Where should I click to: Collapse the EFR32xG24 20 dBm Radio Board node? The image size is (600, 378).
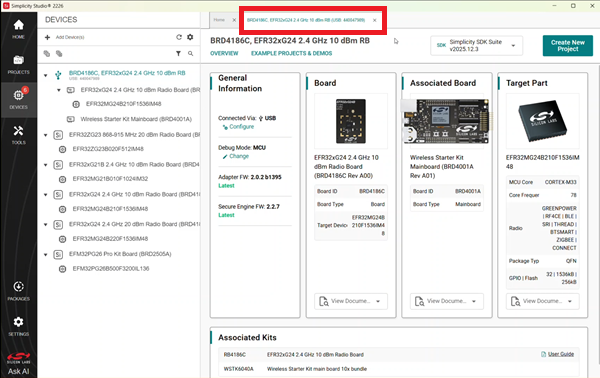(x=46, y=225)
